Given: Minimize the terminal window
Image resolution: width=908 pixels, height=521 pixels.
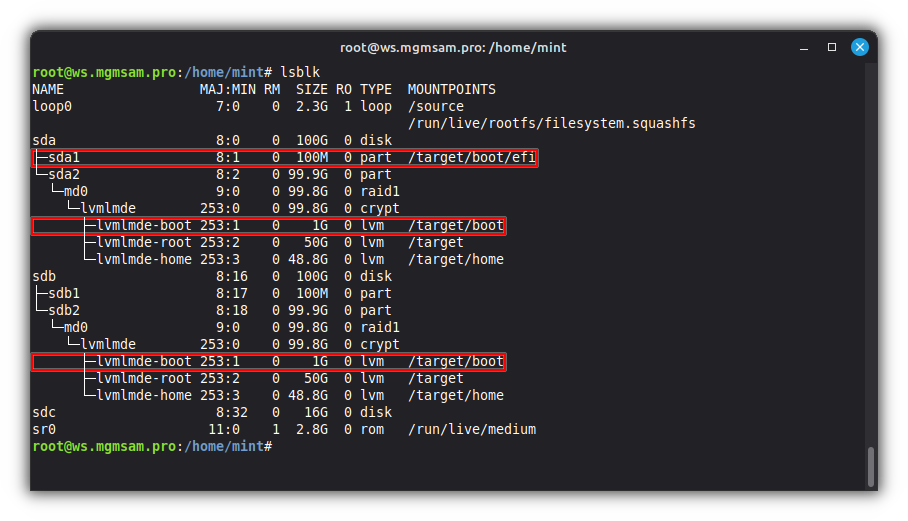Looking at the screenshot, I should click(805, 47).
